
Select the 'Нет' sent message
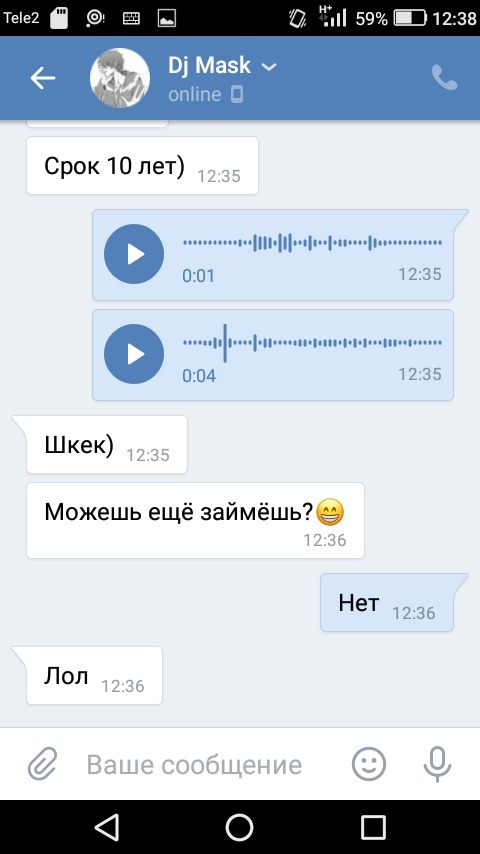point(387,602)
